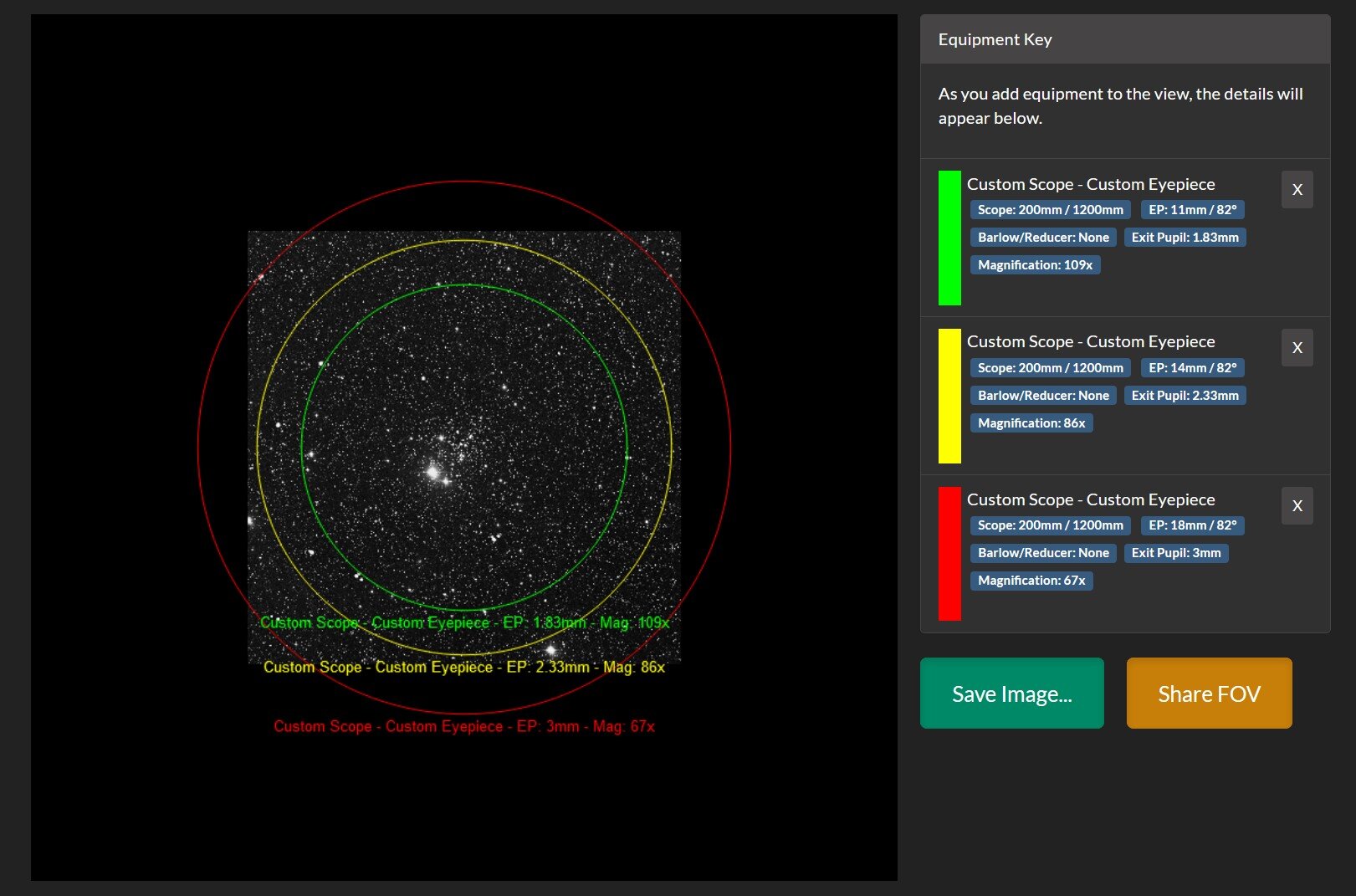Click the green color bar swatch
This screenshot has width=1356, height=896.
[949, 238]
